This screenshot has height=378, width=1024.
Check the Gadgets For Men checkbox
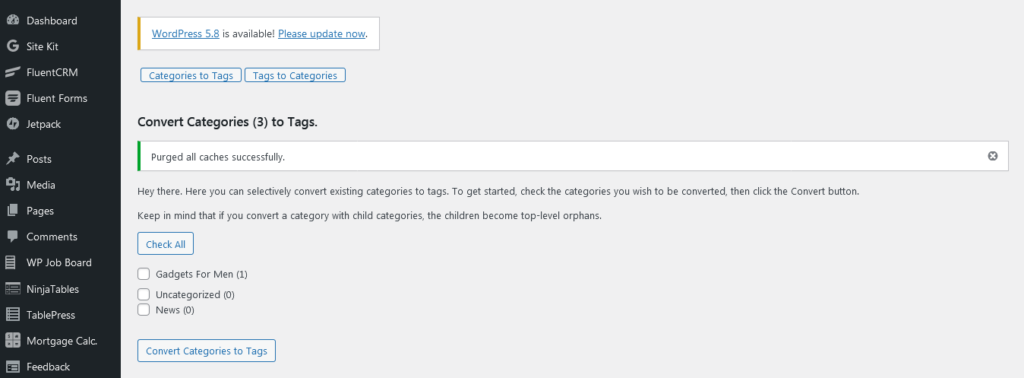click(144, 274)
